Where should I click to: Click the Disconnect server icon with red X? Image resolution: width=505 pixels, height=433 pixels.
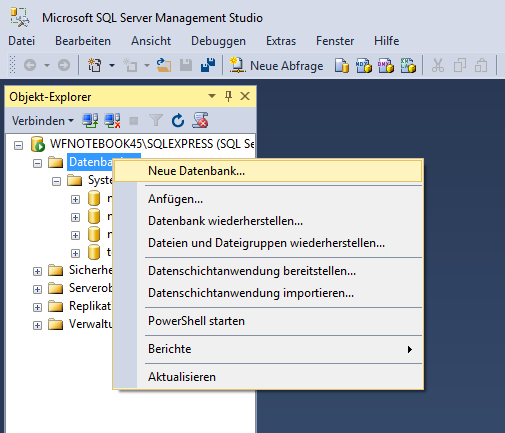tap(112, 121)
